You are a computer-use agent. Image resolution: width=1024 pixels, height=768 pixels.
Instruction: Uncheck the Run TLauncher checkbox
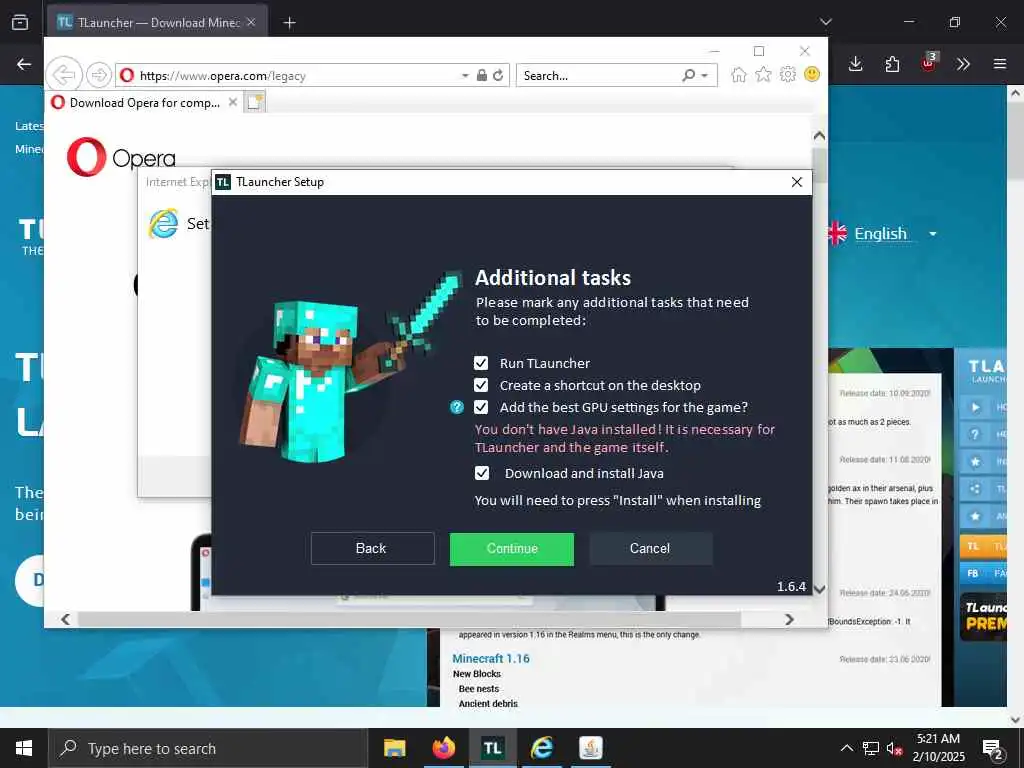tap(481, 363)
